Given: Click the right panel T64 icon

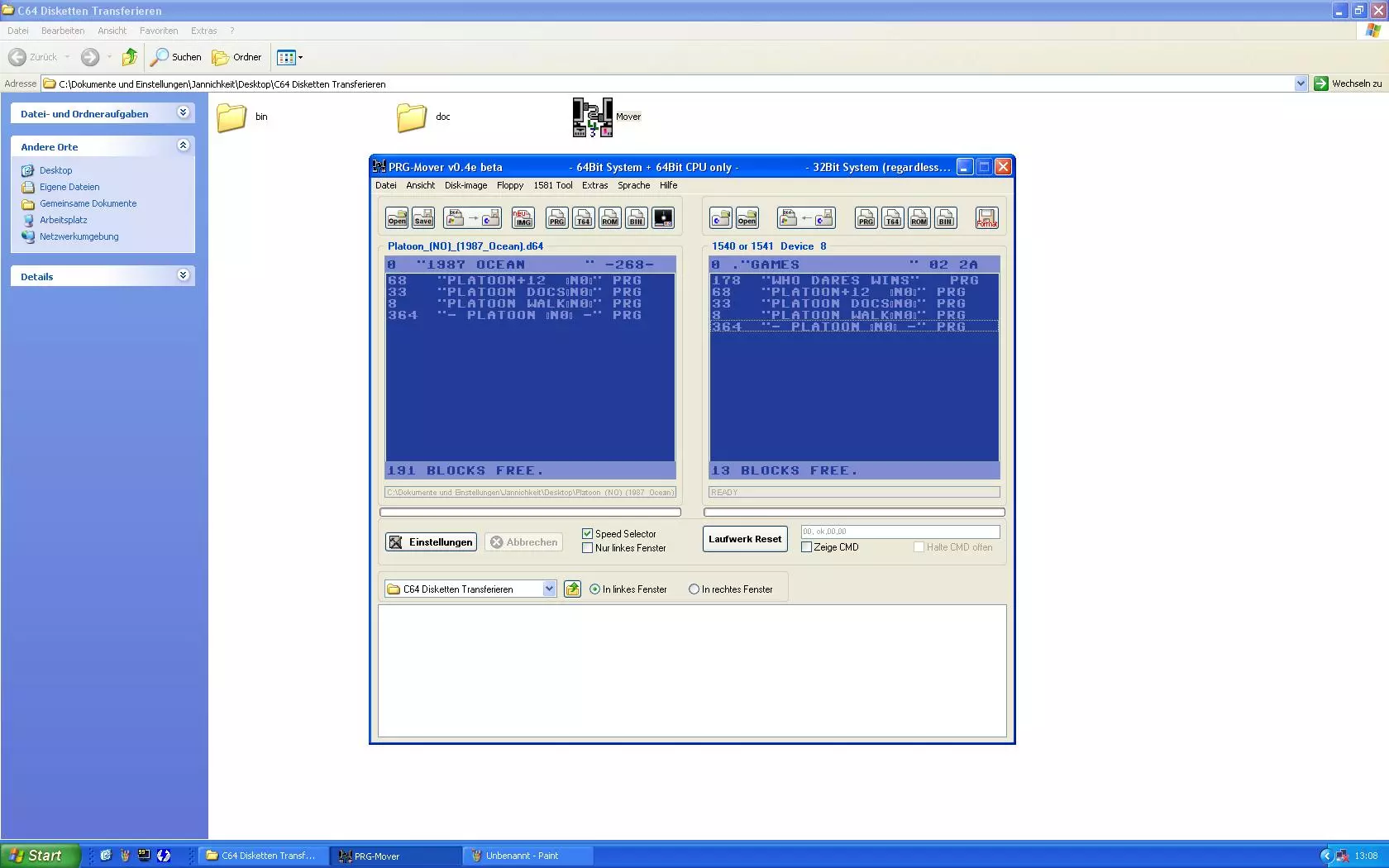Looking at the screenshot, I should coord(893,217).
